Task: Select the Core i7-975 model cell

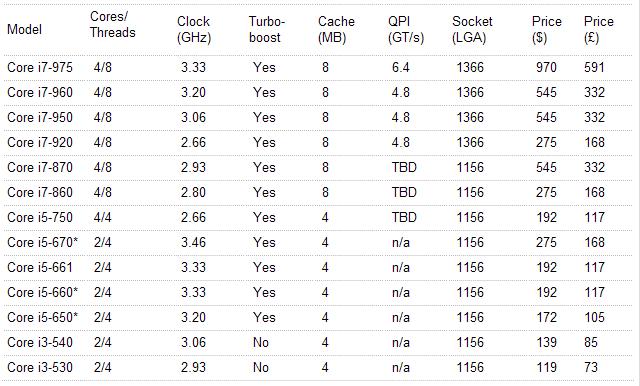Action: (40, 67)
